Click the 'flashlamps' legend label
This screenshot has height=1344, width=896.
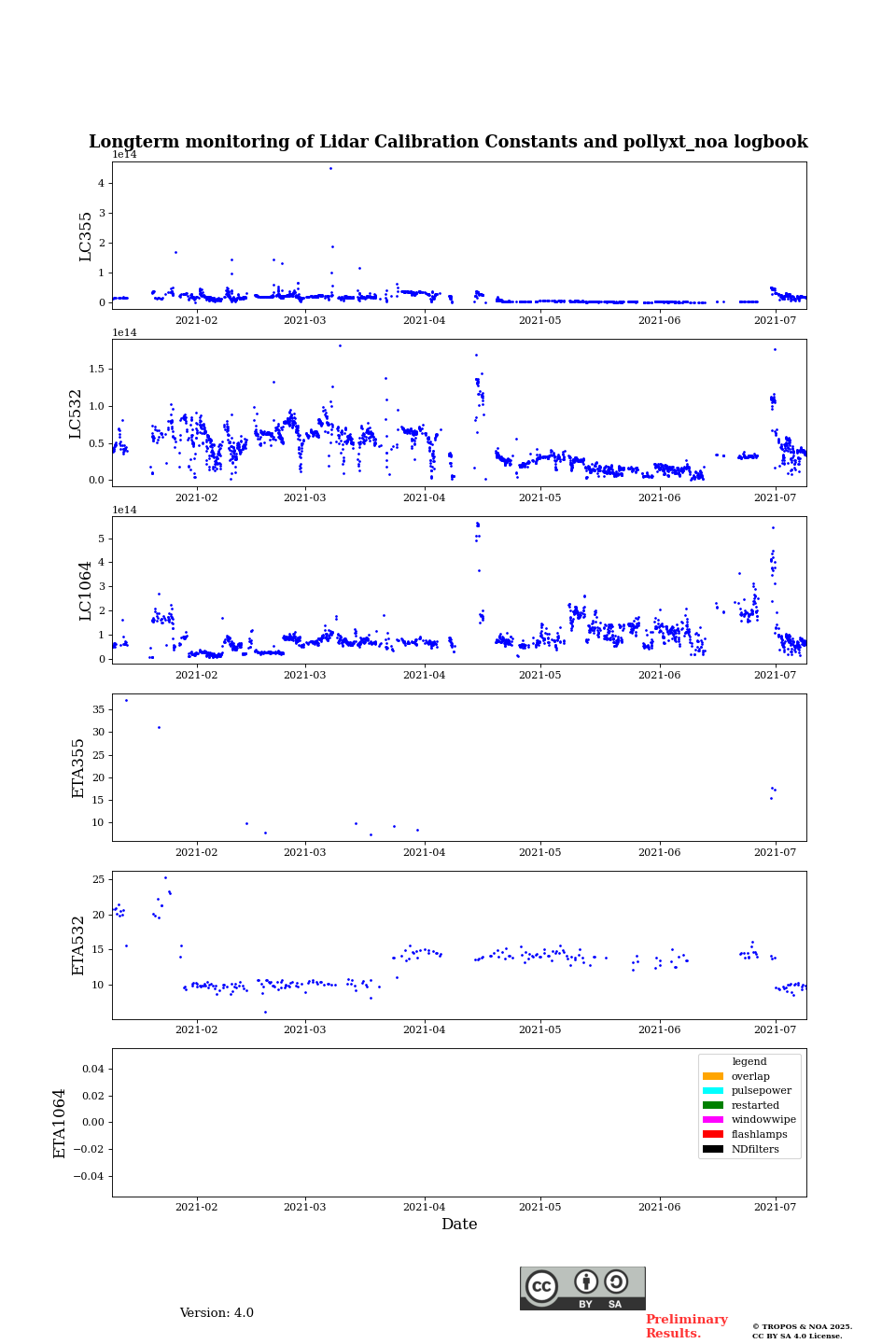click(x=760, y=1135)
